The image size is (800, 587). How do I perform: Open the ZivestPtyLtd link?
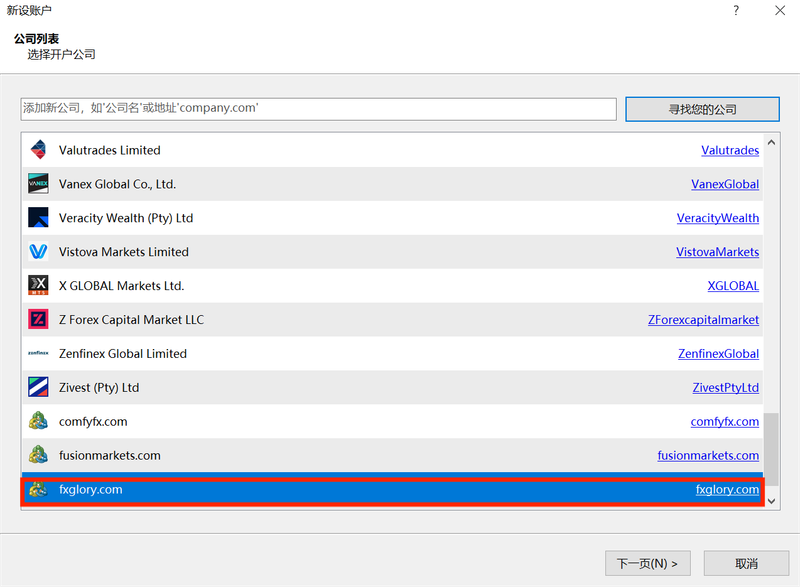[x=726, y=388]
